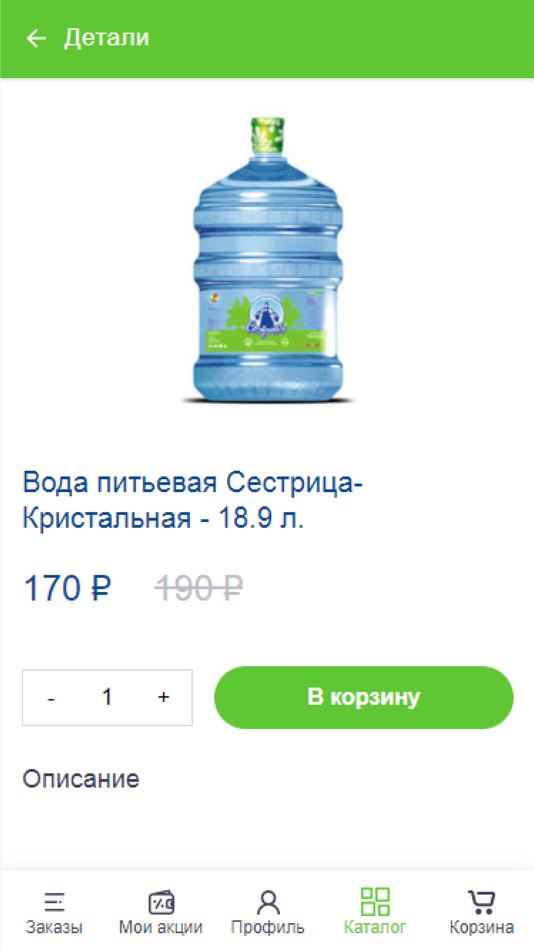Add item with В корзину button
Screen dimensions: 534x950
tap(364, 697)
